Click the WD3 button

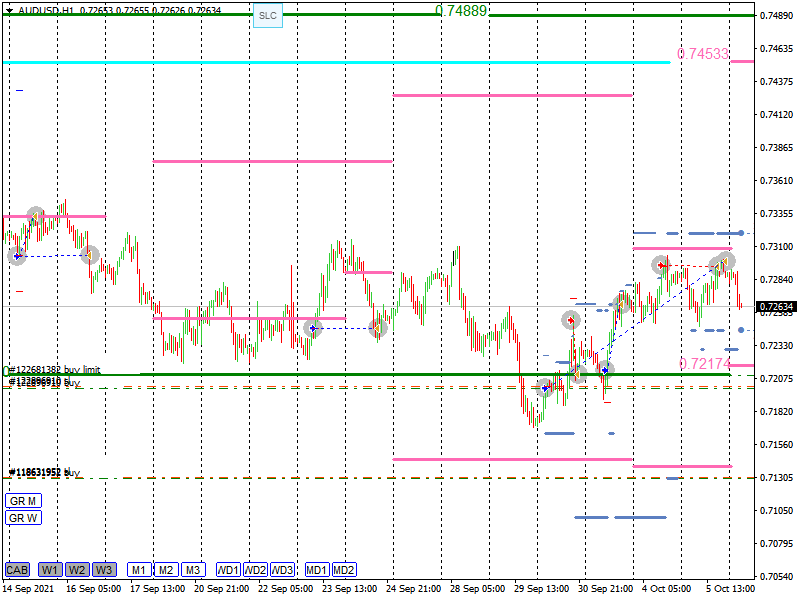[282, 570]
